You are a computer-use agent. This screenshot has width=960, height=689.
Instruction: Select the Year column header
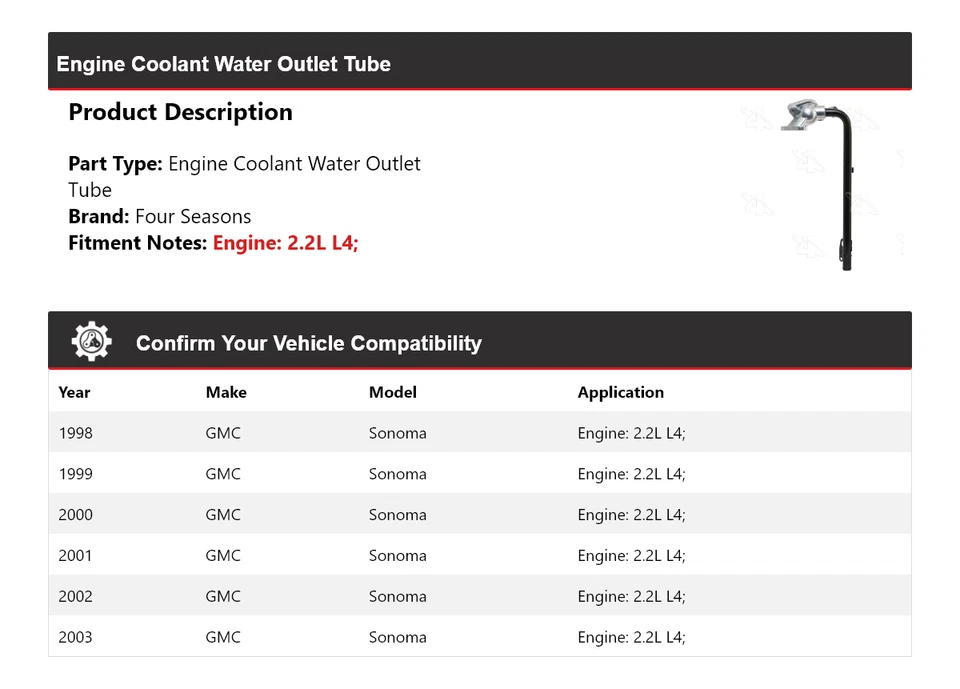click(x=74, y=392)
